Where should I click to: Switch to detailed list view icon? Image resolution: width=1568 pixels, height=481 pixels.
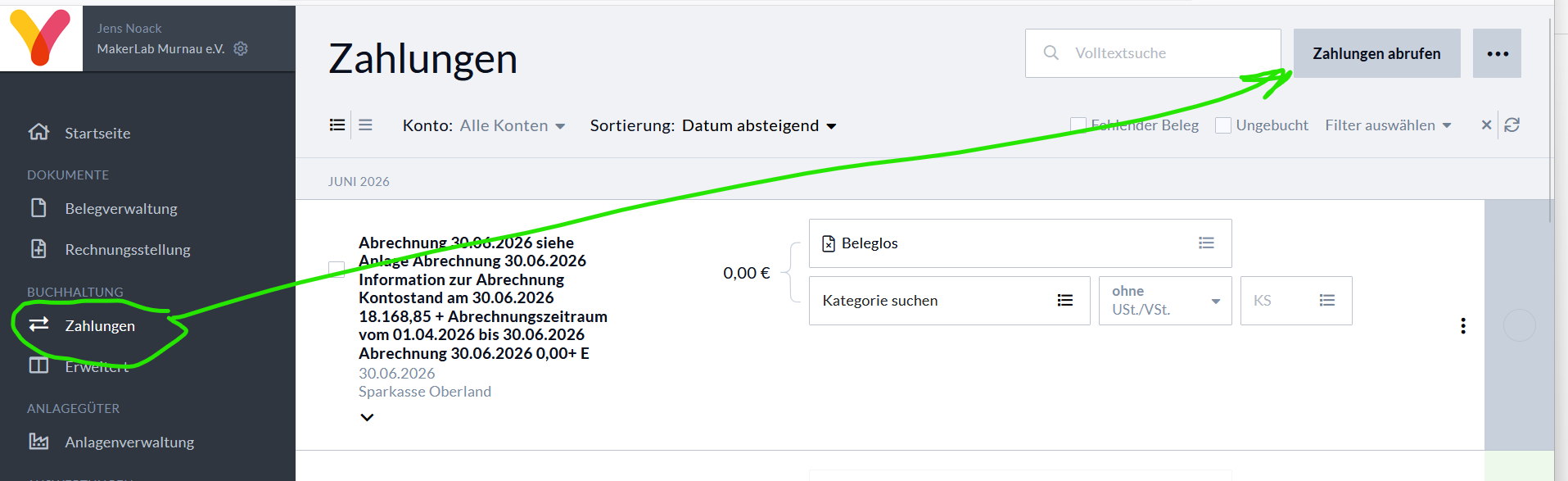[337, 125]
